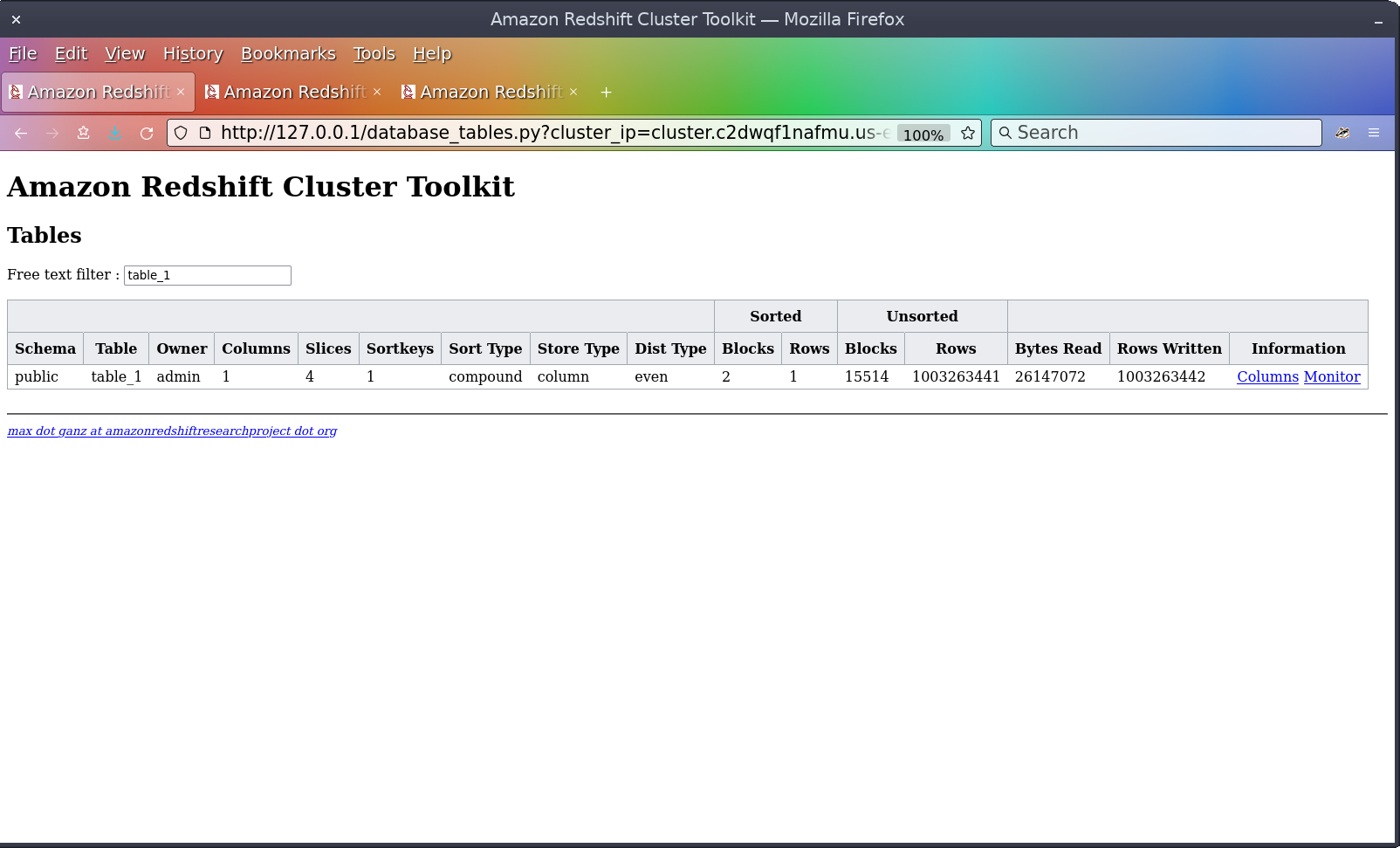Click the Slices column header
Screen dimensions: 1400x848
coord(328,348)
